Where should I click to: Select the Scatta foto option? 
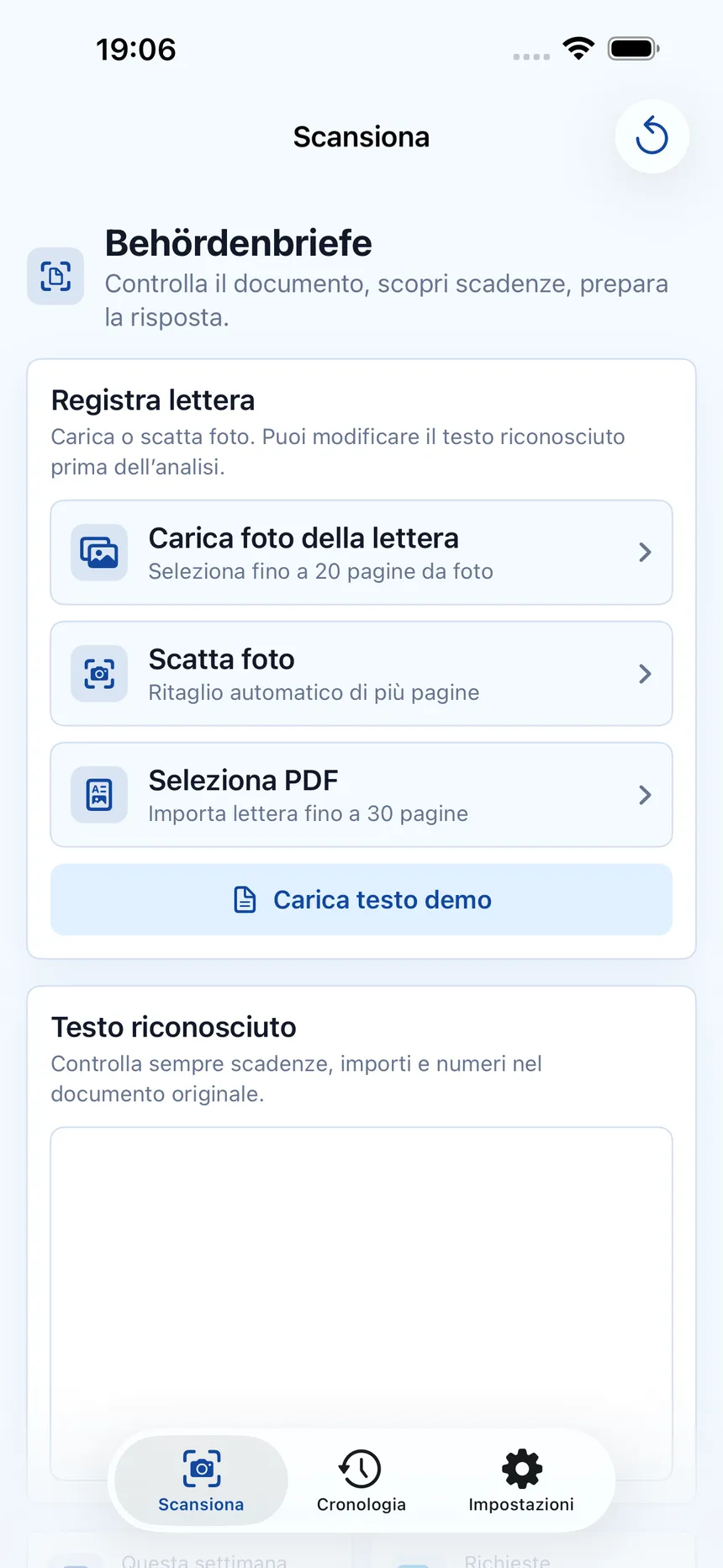(361, 674)
